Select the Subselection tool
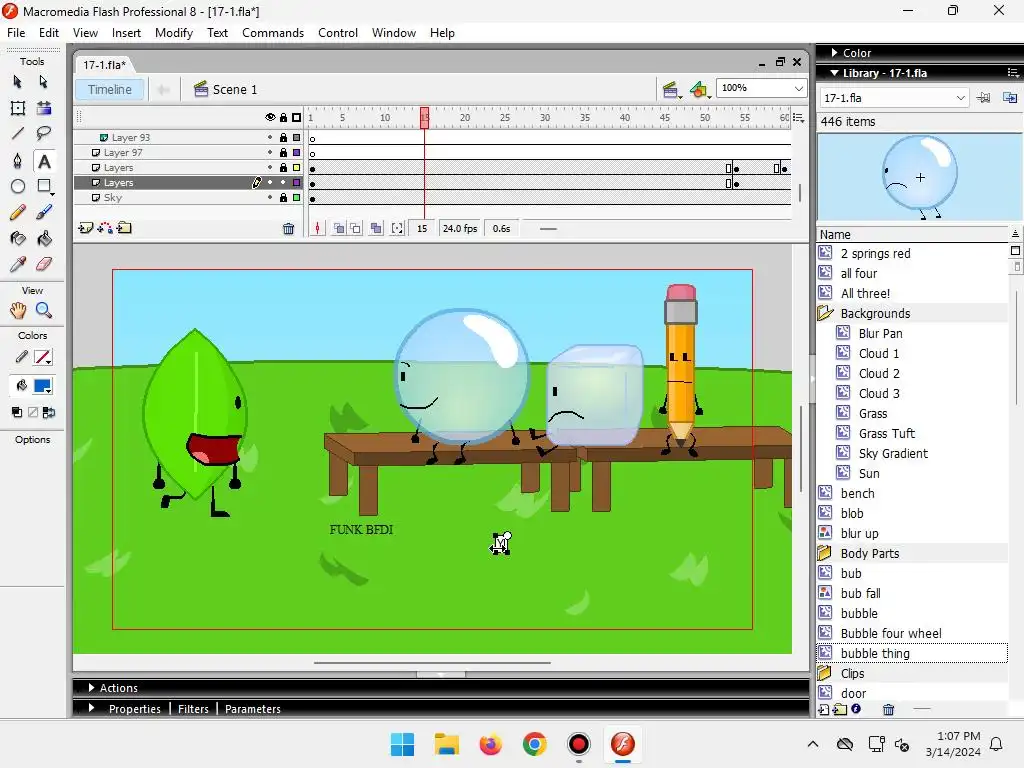The width and height of the screenshot is (1024, 768). point(43,82)
